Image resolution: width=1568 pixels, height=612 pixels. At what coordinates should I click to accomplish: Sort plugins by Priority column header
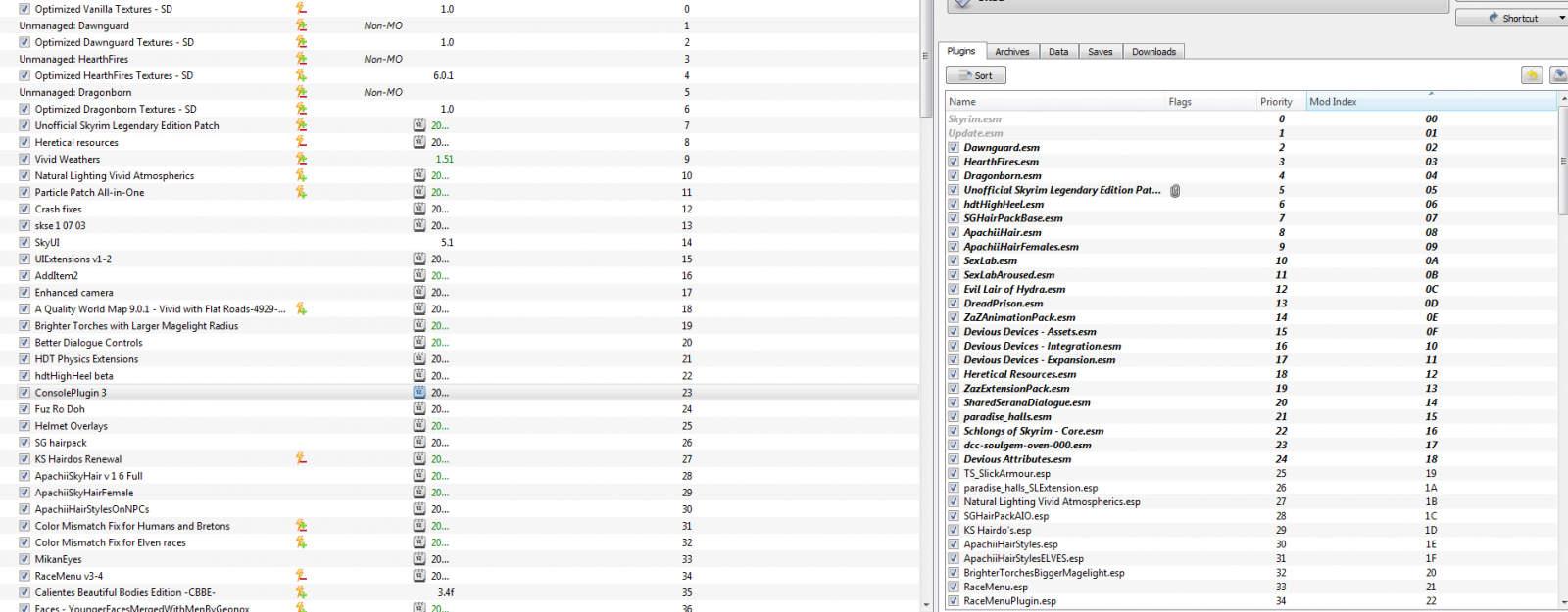pos(1275,102)
